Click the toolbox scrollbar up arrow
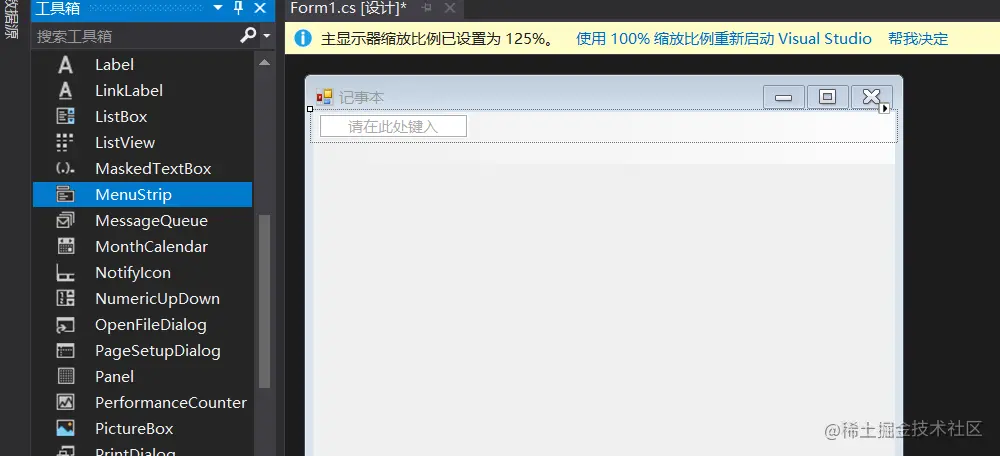 click(x=264, y=63)
